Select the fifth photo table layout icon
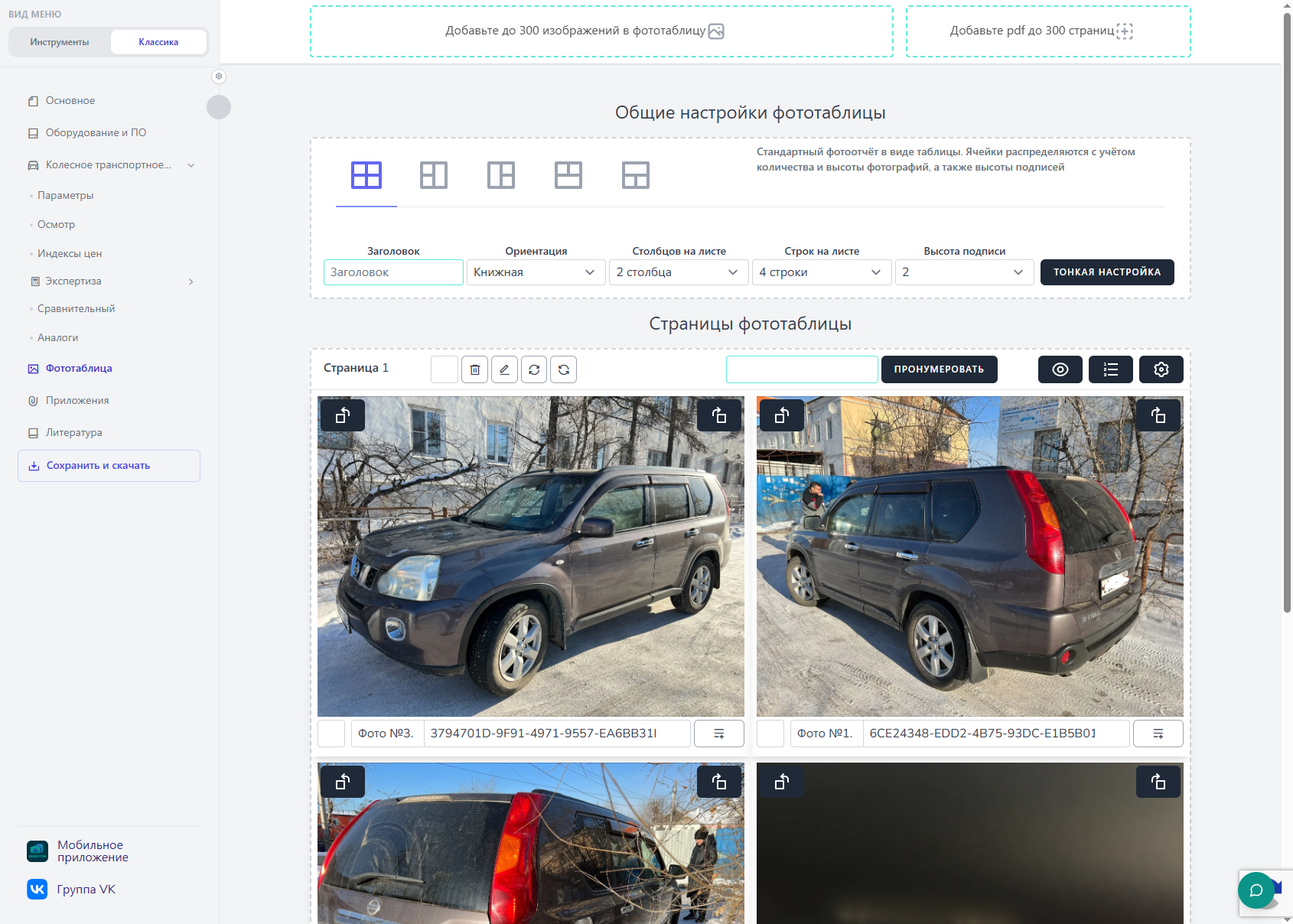Screen dimensions: 1293x924 click(x=636, y=175)
